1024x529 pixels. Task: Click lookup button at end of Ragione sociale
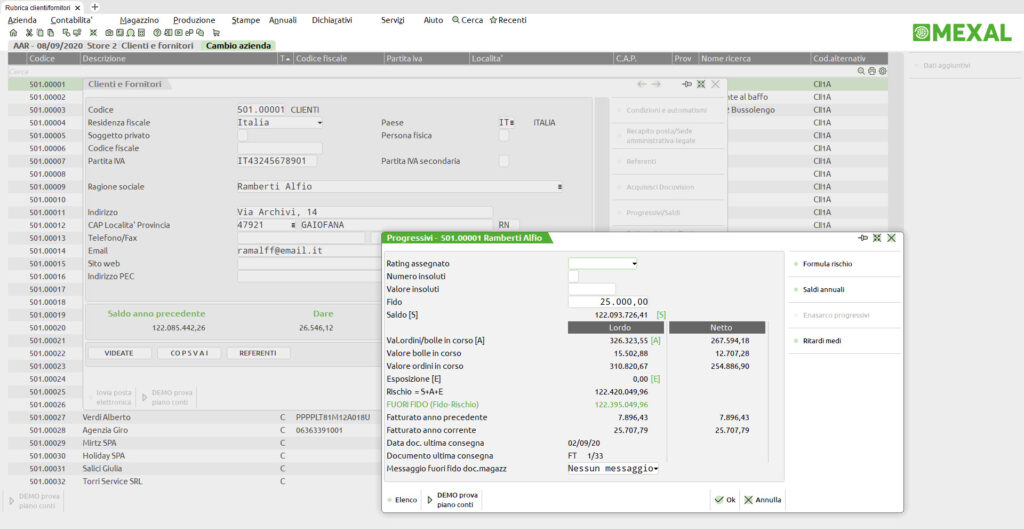559,187
